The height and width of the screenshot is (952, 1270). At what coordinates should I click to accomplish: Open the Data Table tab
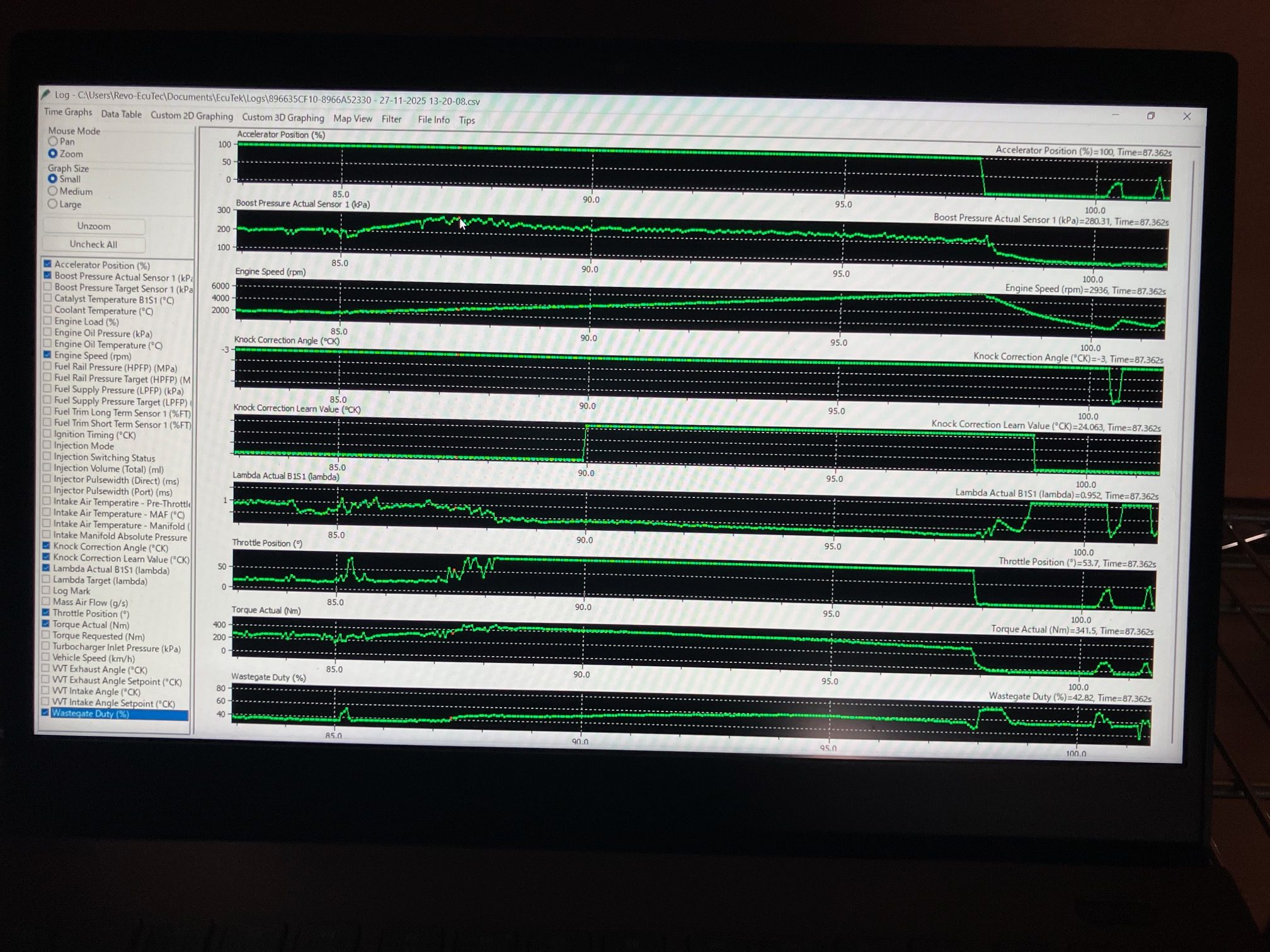point(121,114)
